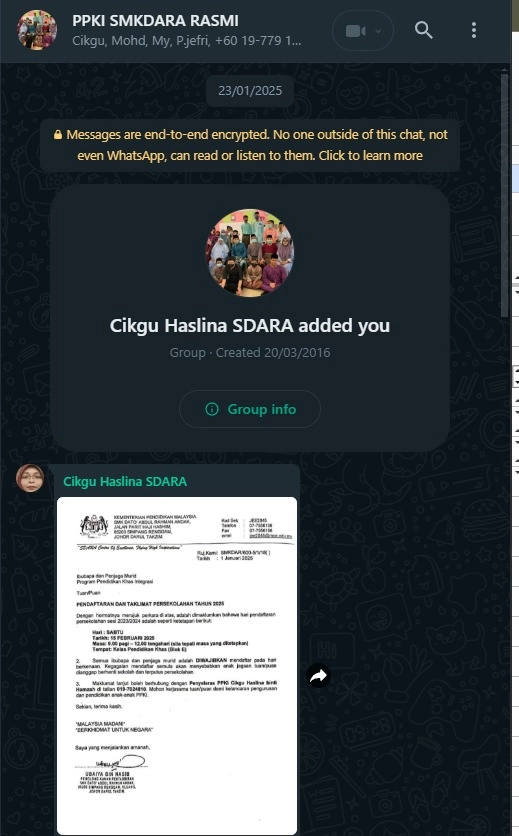Click the end-to-end encryption notice
519x836 pixels.
250,145
